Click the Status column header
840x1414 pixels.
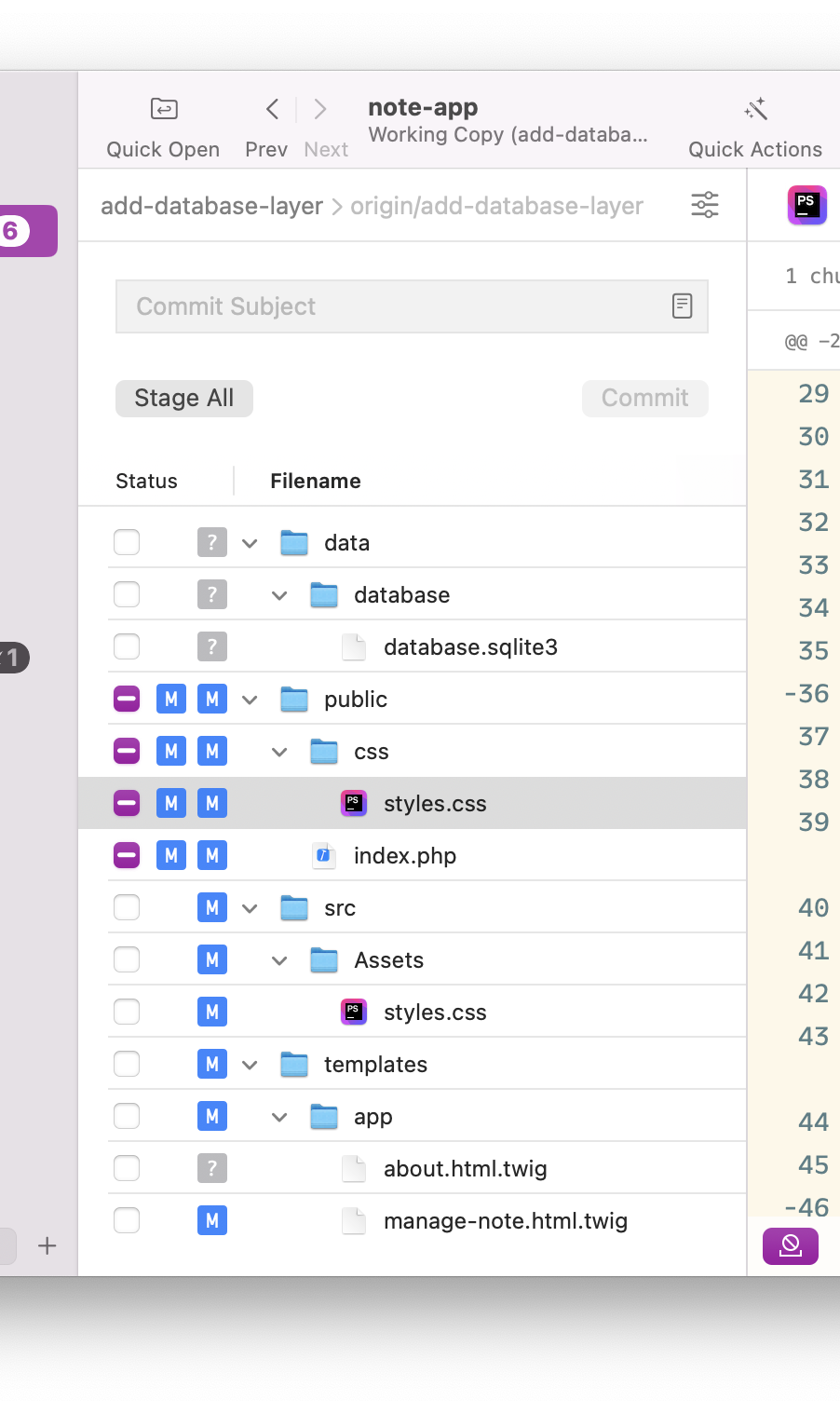(x=146, y=481)
